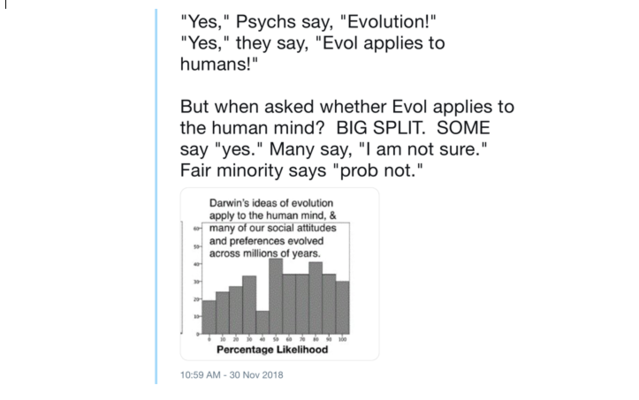
Task: Click the histogram bar at 10
Action: pos(223,313)
